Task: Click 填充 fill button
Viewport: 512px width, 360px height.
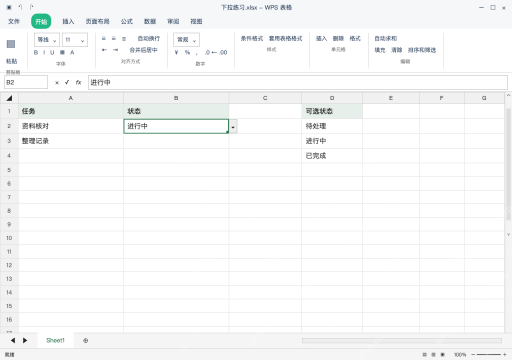Action: point(380,50)
